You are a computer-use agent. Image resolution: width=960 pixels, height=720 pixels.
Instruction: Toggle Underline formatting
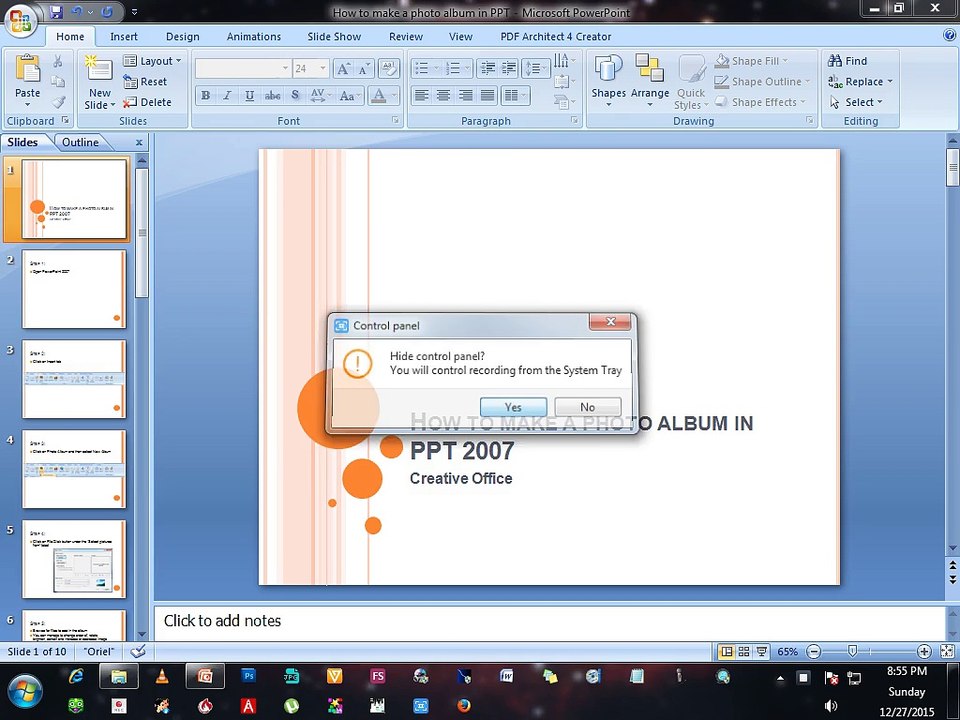(x=249, y=96)
